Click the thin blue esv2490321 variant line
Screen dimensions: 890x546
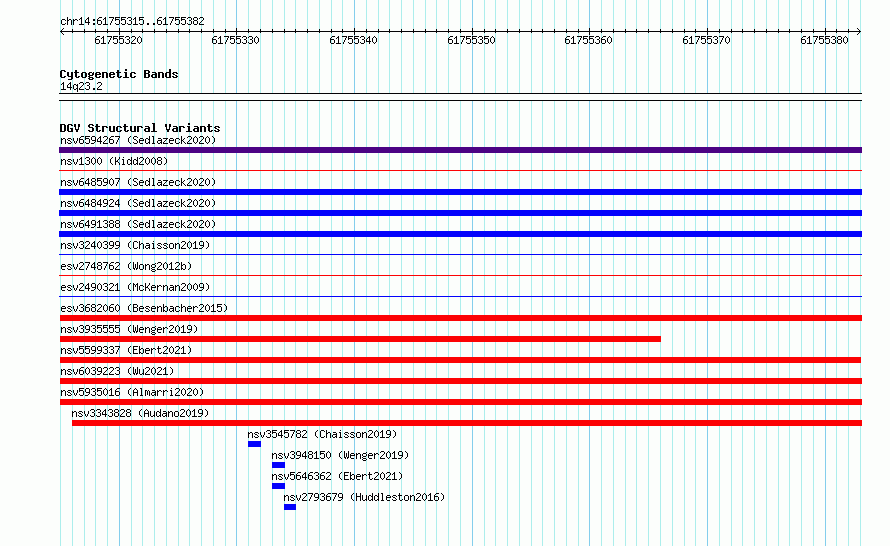click(x=460, y=296)
